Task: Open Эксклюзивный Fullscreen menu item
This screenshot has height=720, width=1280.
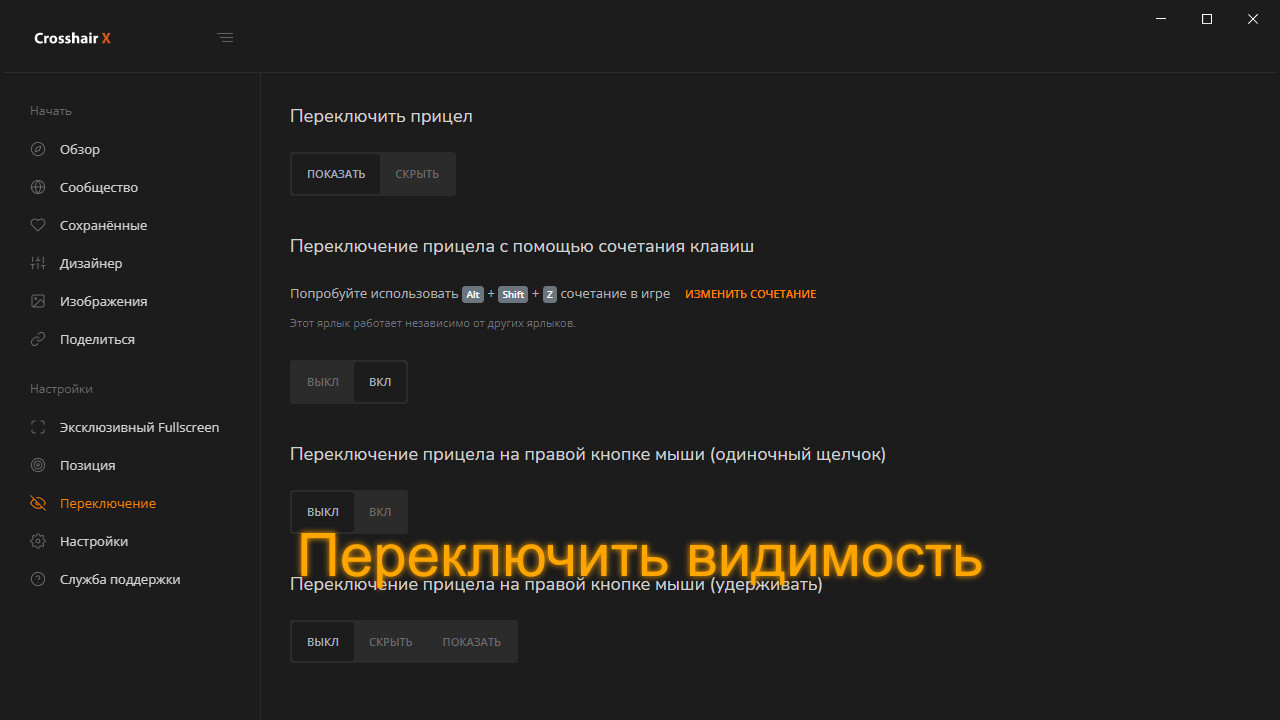Action: [x=139, y=427]
